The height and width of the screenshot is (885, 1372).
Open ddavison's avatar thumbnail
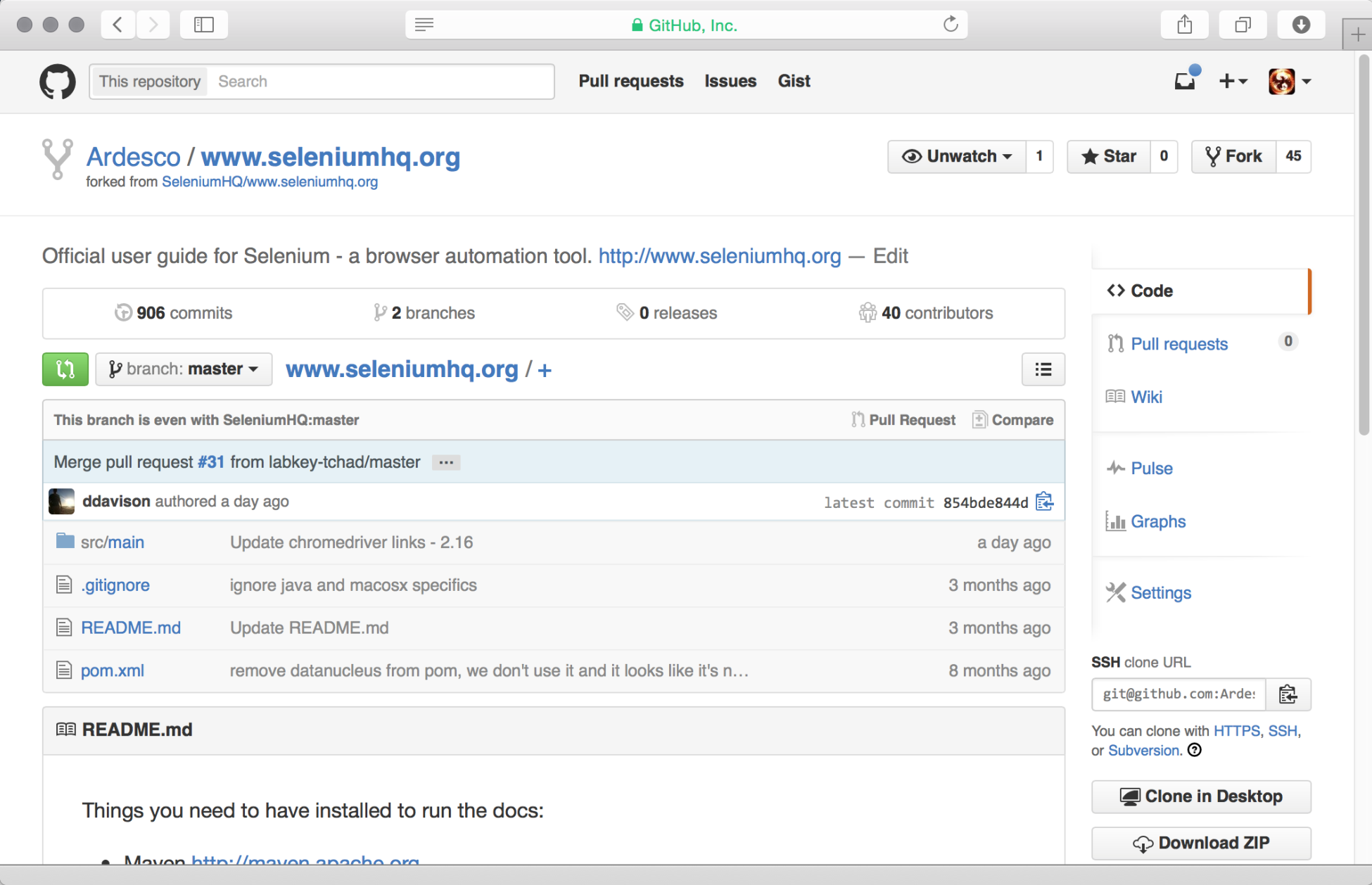pos(61,501)
